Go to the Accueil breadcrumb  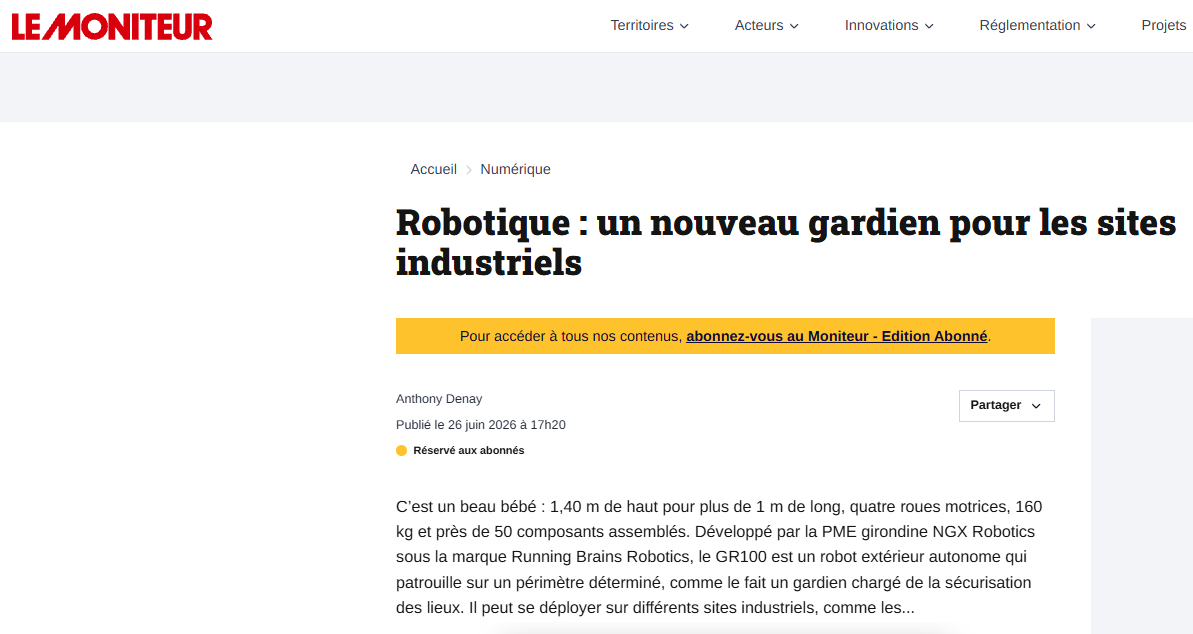click(x=434, y=169)
